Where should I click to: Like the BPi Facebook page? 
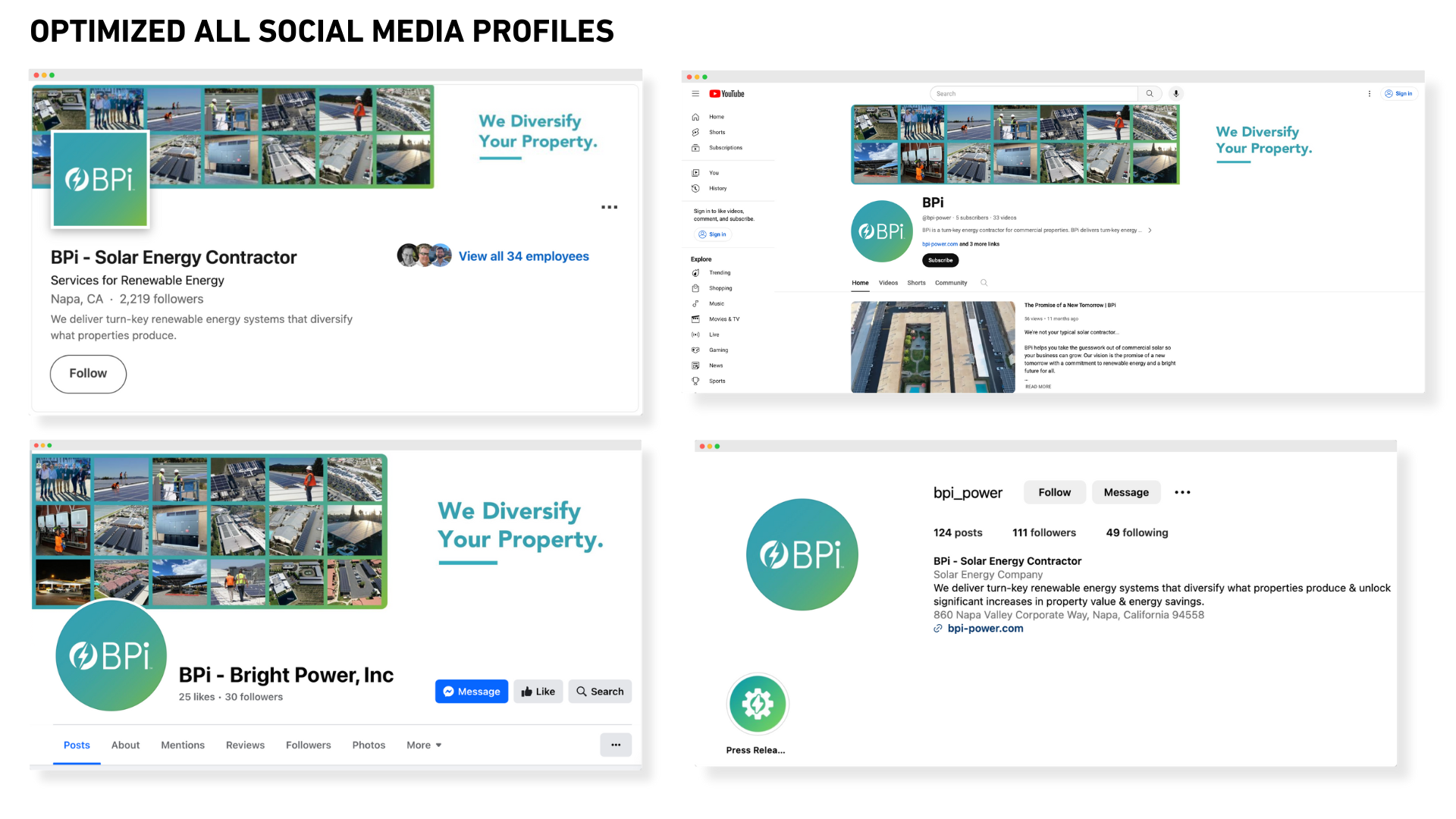point(538,692)
